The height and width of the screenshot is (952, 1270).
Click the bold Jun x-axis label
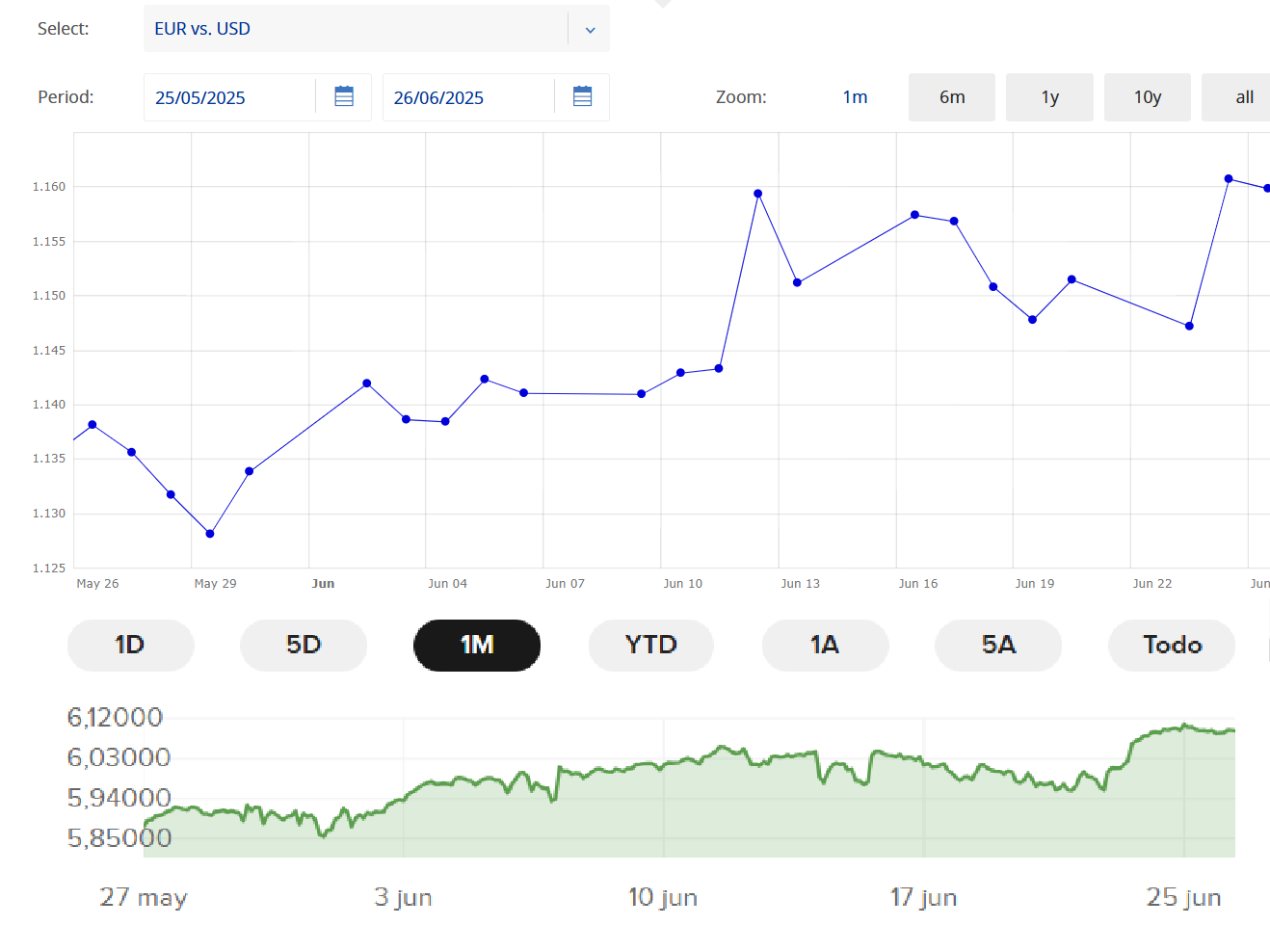[x=323, y=584]
